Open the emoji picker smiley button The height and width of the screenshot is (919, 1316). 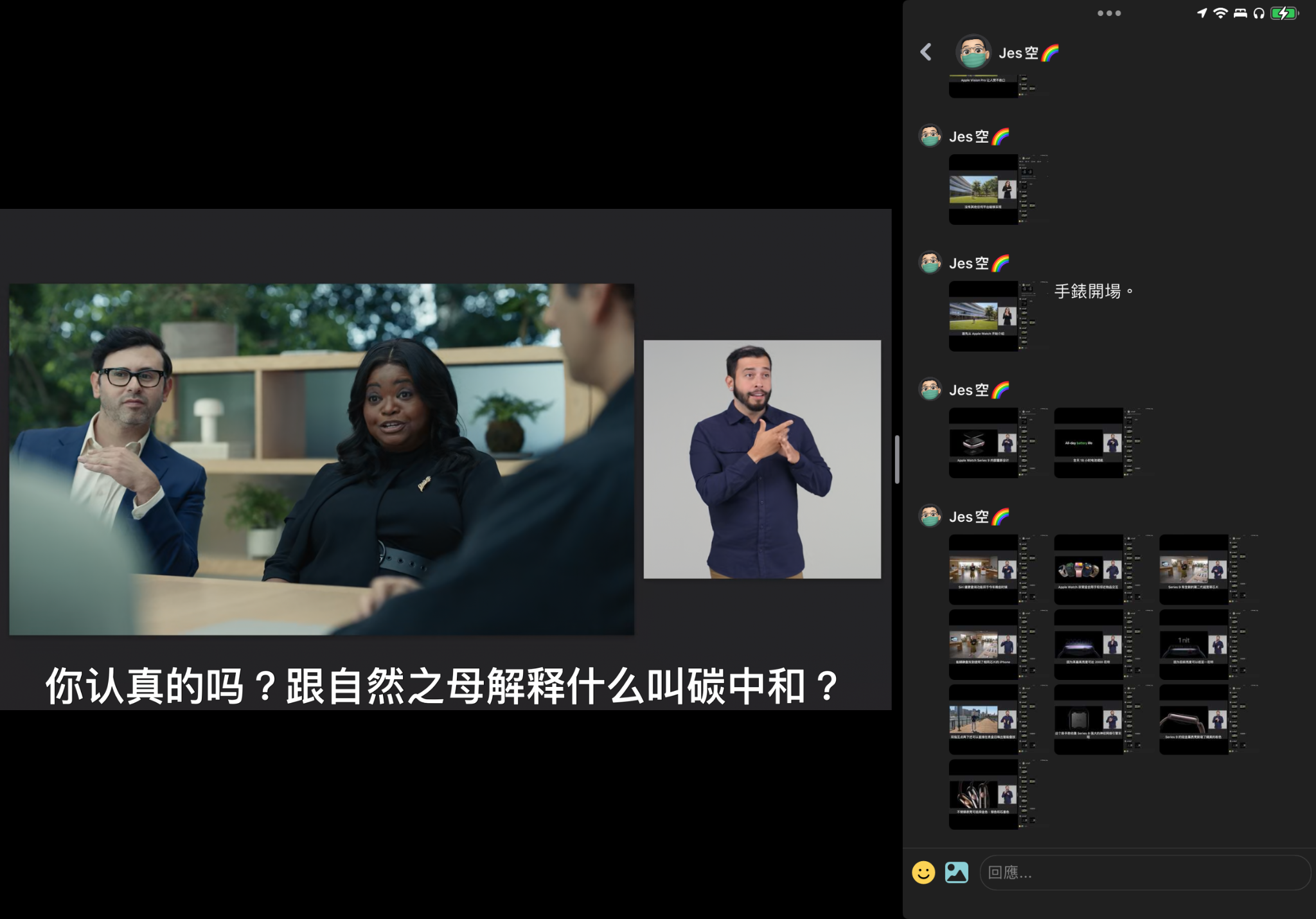[x=923, y=872]
